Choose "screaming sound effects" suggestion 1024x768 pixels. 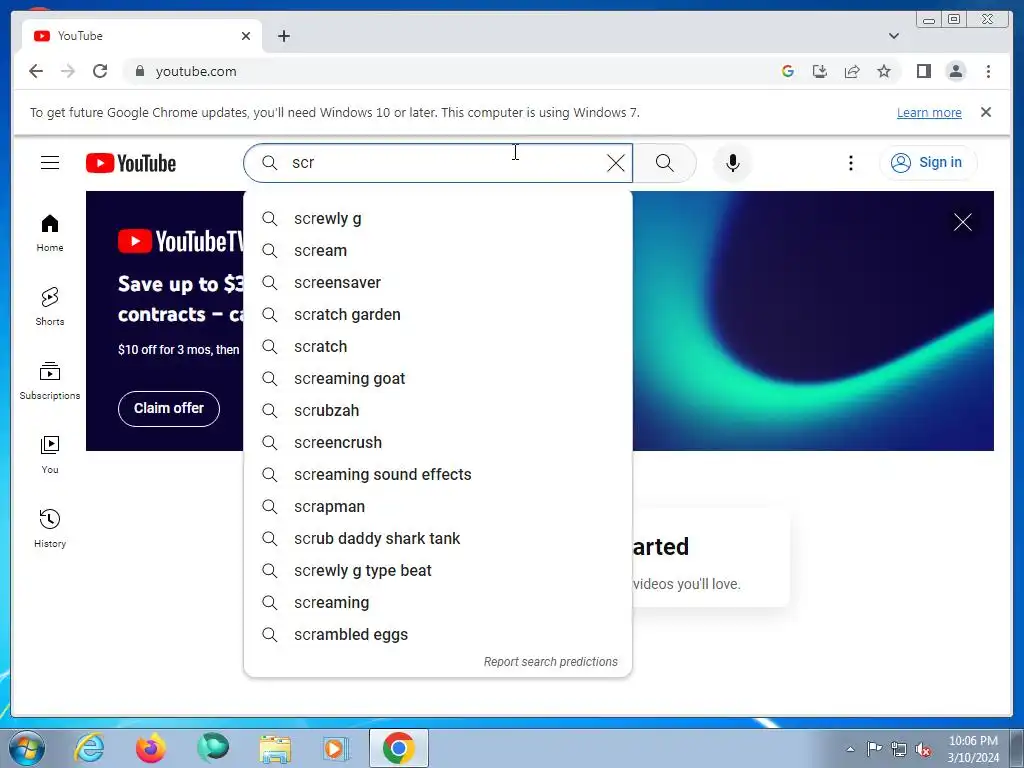click(438, 475)
